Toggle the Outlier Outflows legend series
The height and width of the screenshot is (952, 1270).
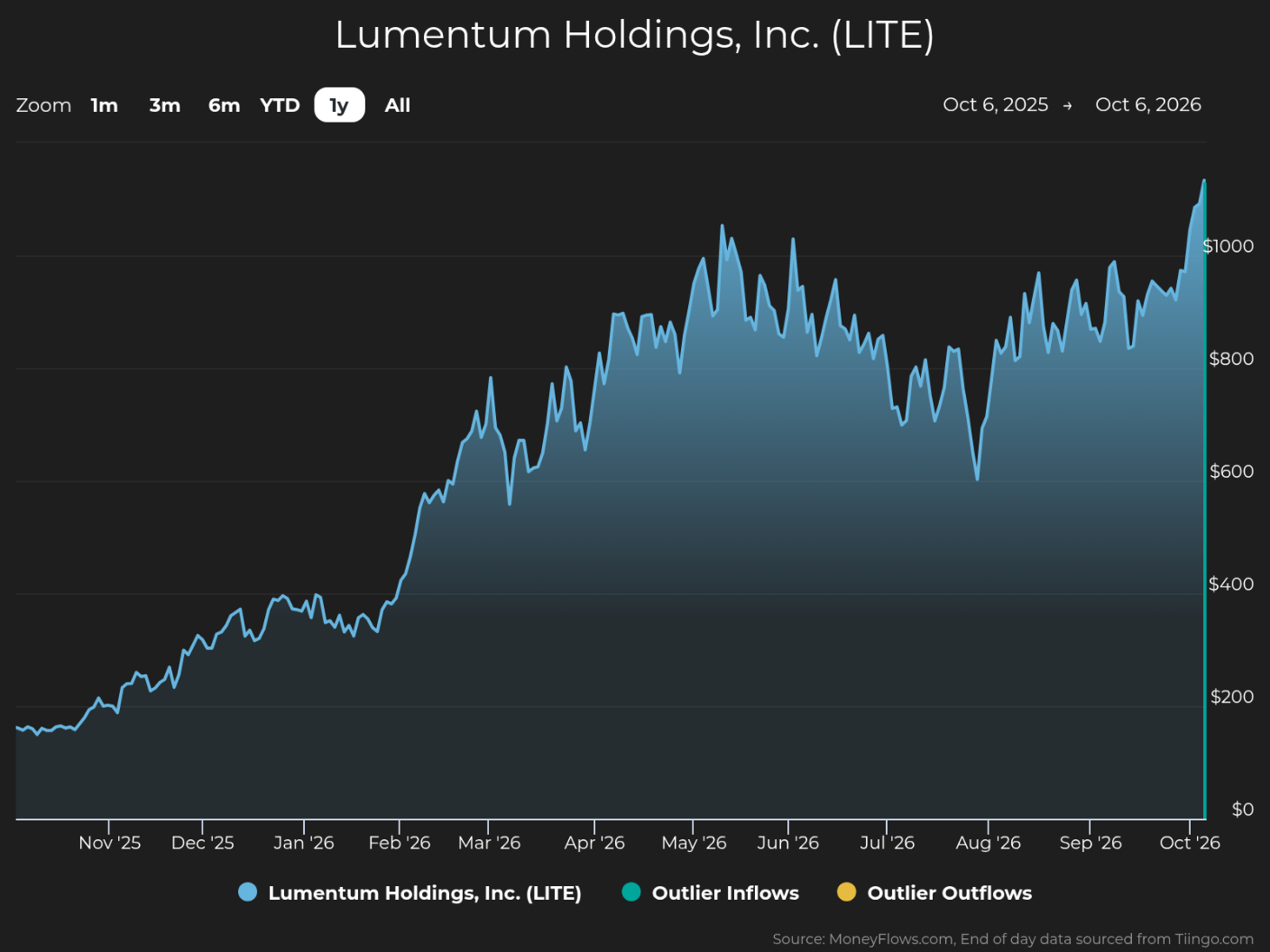[x=934, y=892]
